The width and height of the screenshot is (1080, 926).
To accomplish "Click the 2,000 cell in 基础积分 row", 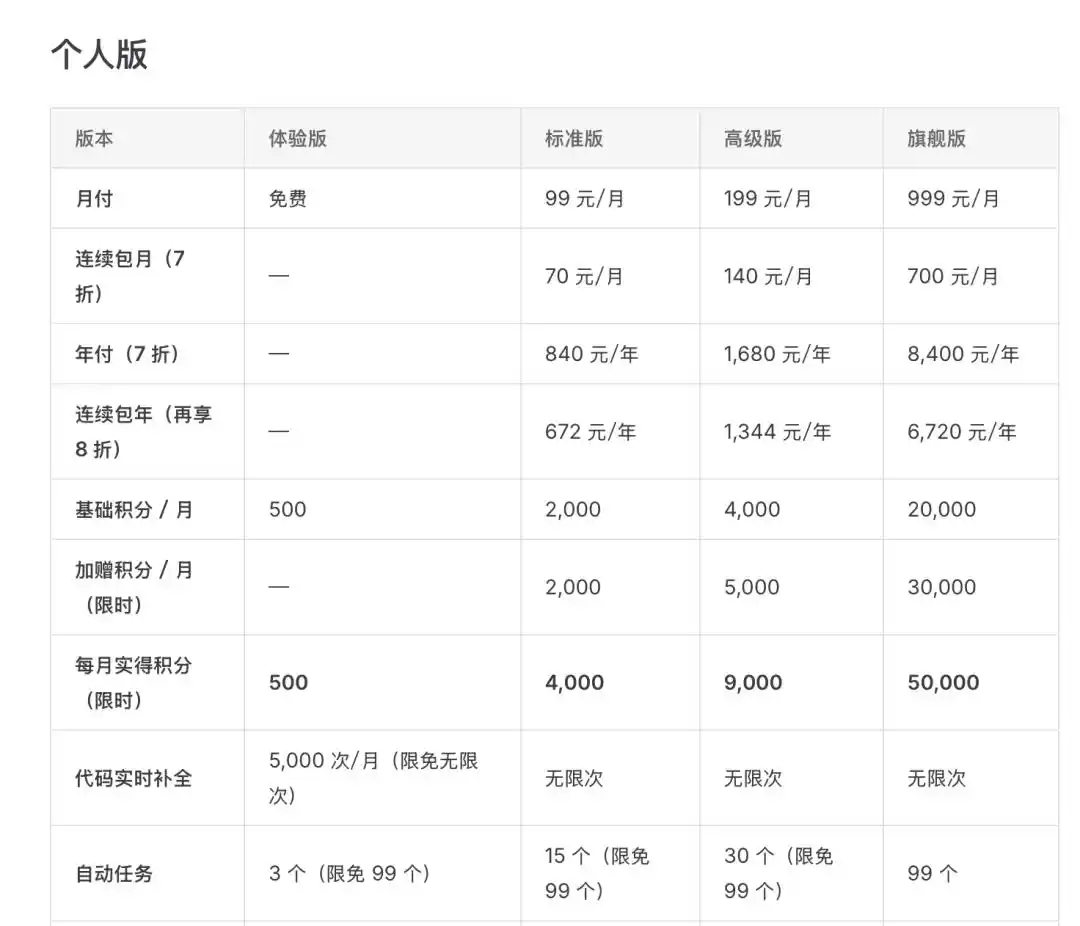I will tap(572, 510).
